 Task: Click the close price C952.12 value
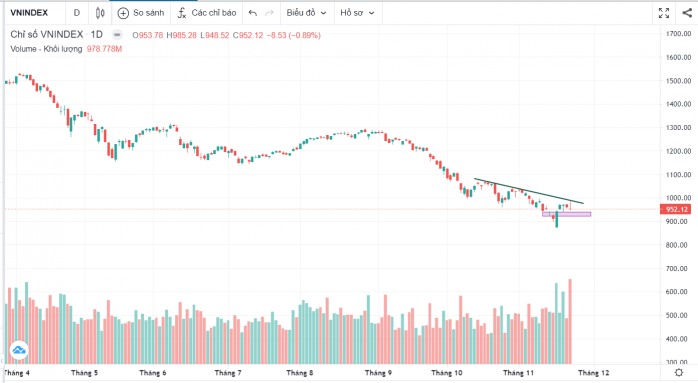[248, 35]
